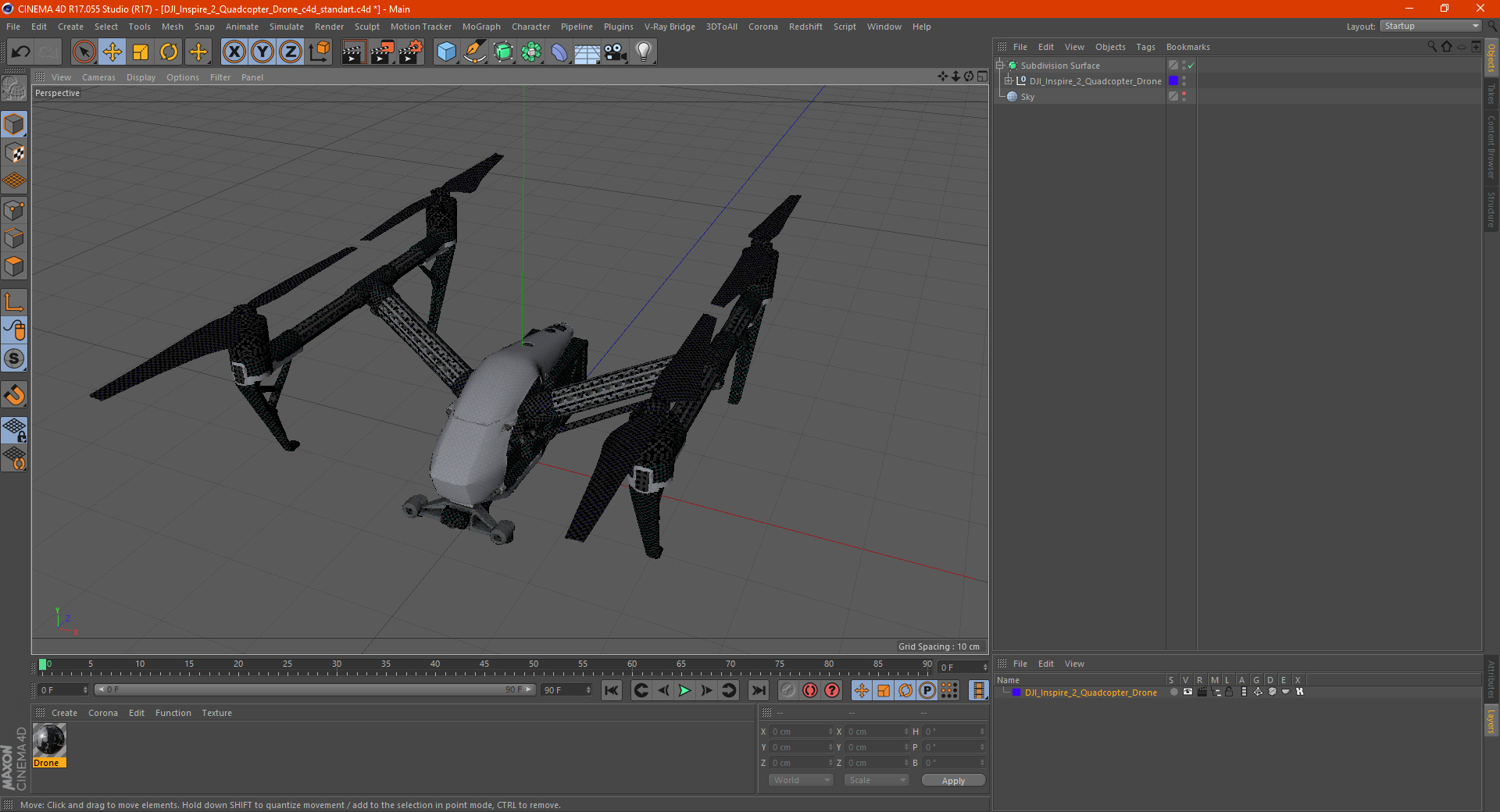Viewport: 1500px width, 812px height.
Task: Click the X position input field
Action: [x=801, y=732]
